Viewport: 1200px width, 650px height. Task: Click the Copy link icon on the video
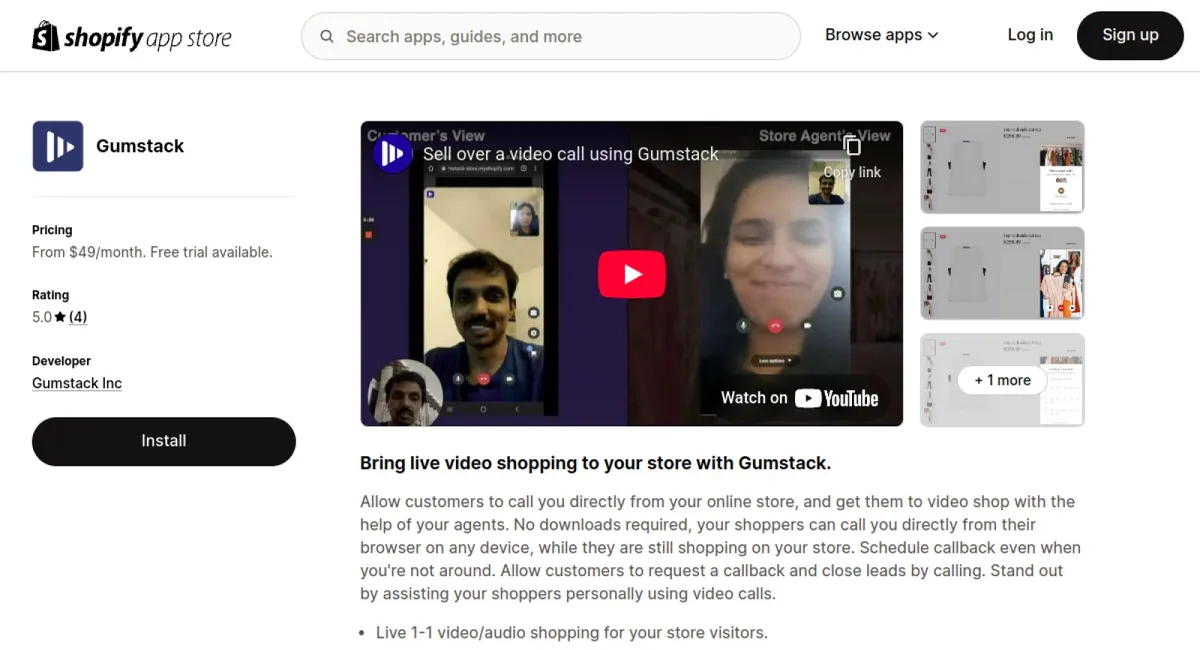[x=852, y=155]
